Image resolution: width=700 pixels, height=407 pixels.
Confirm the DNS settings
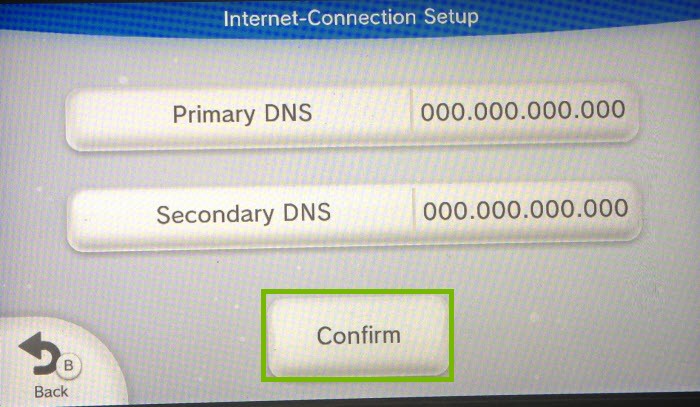(x=358, y=336)
